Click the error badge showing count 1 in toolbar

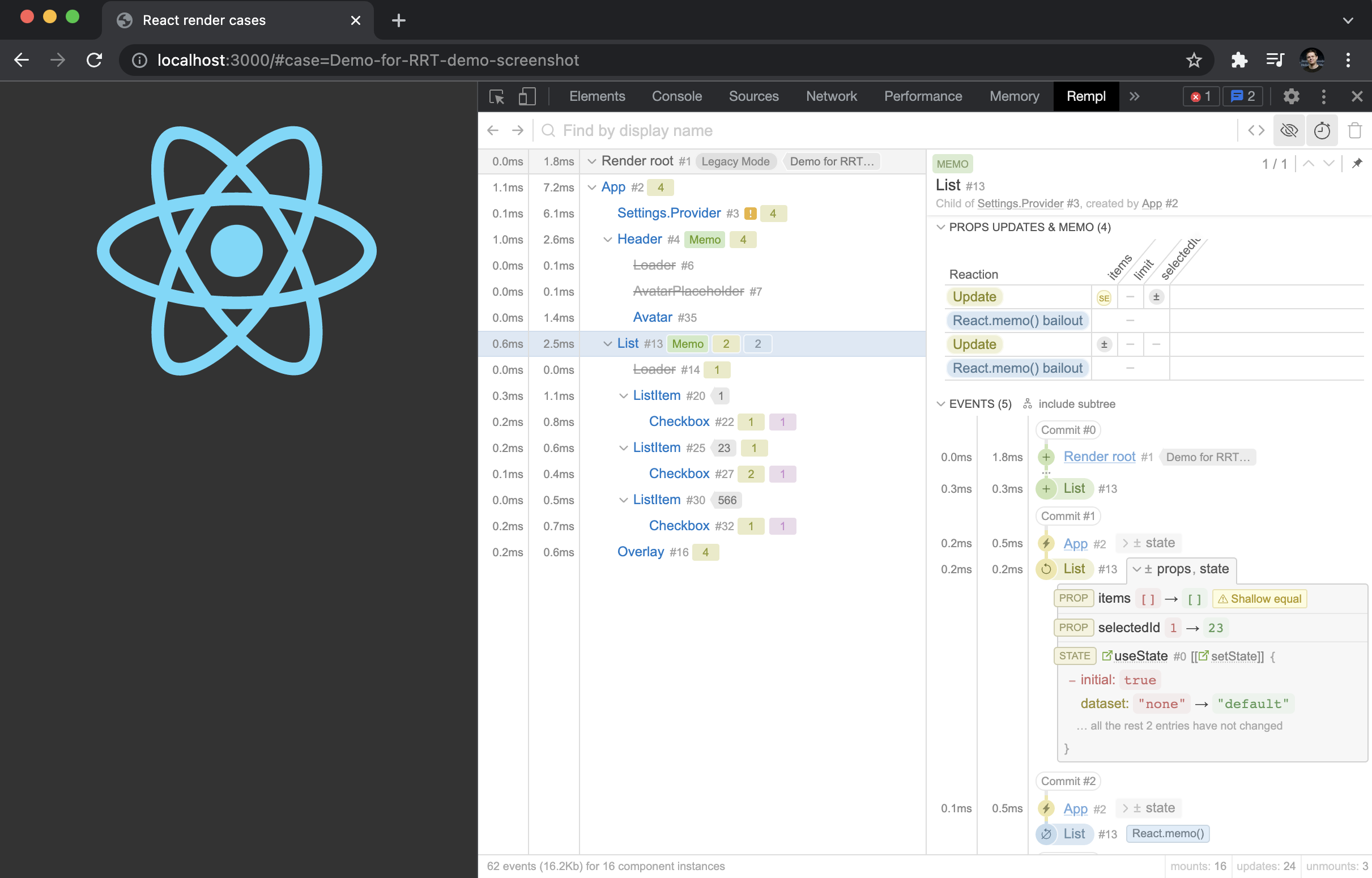[1200, 96]
